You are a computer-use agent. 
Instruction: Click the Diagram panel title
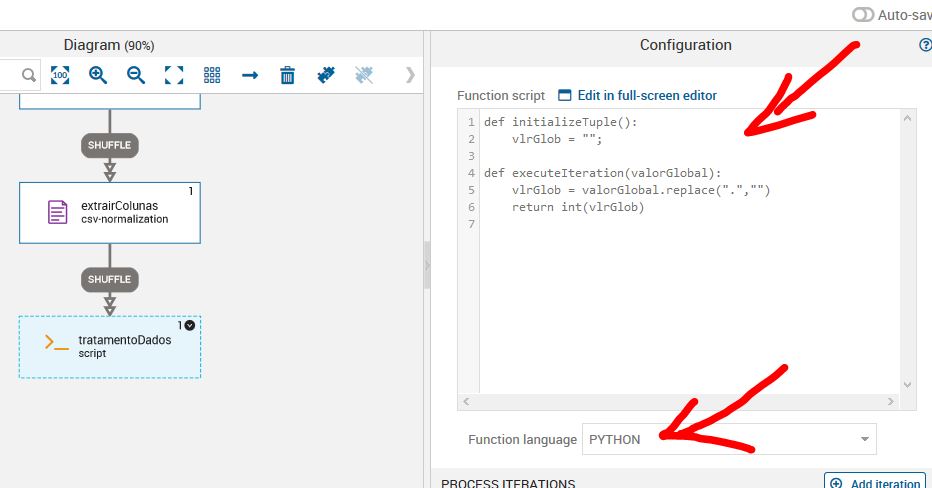pyautogui.click(x=109, y=45)
